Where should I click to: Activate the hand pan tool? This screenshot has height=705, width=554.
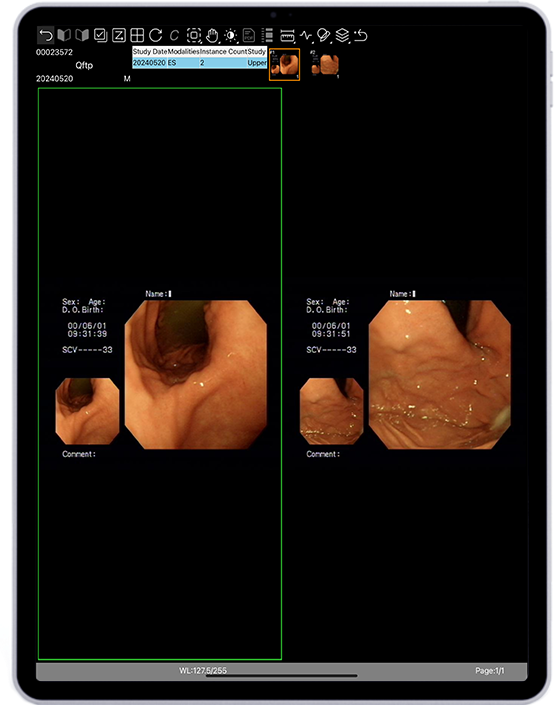(212, 35)
